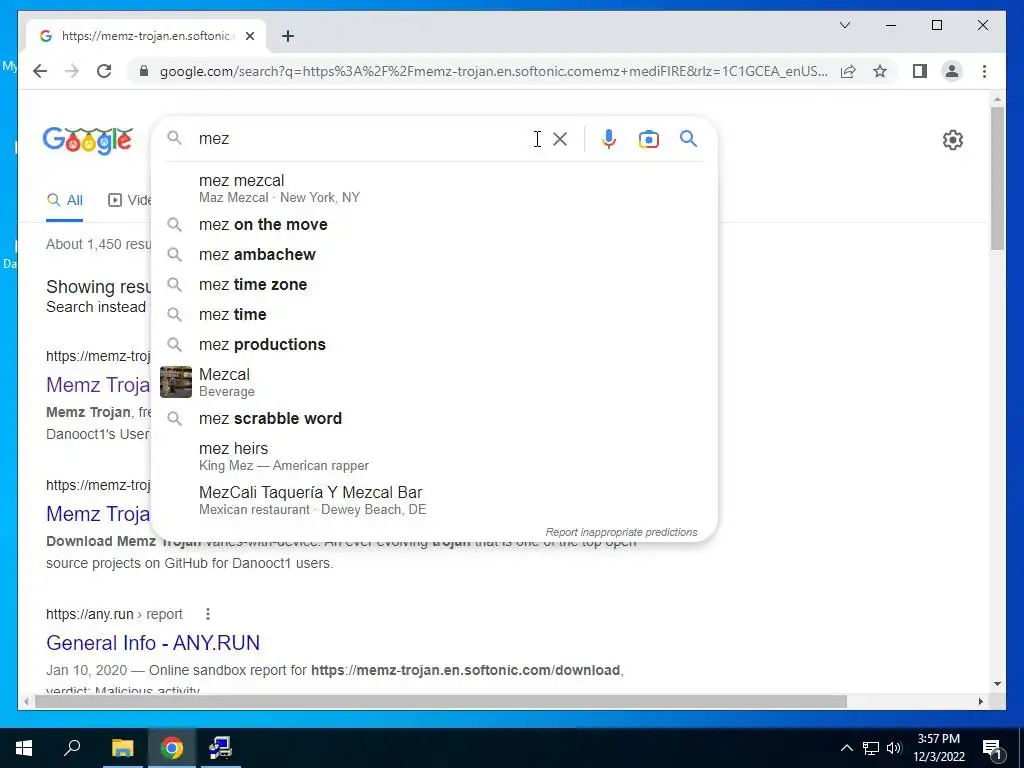Show hidden system tray icons
The image size is (1024, 768).
click(846, 748)
